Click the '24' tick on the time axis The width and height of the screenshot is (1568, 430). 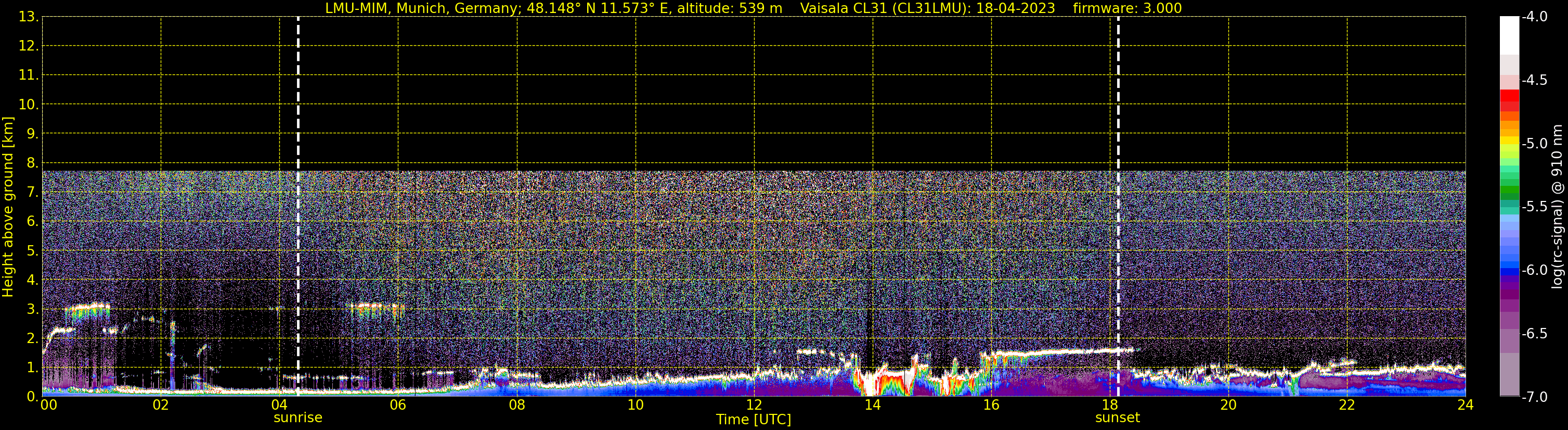point(1466,406)
